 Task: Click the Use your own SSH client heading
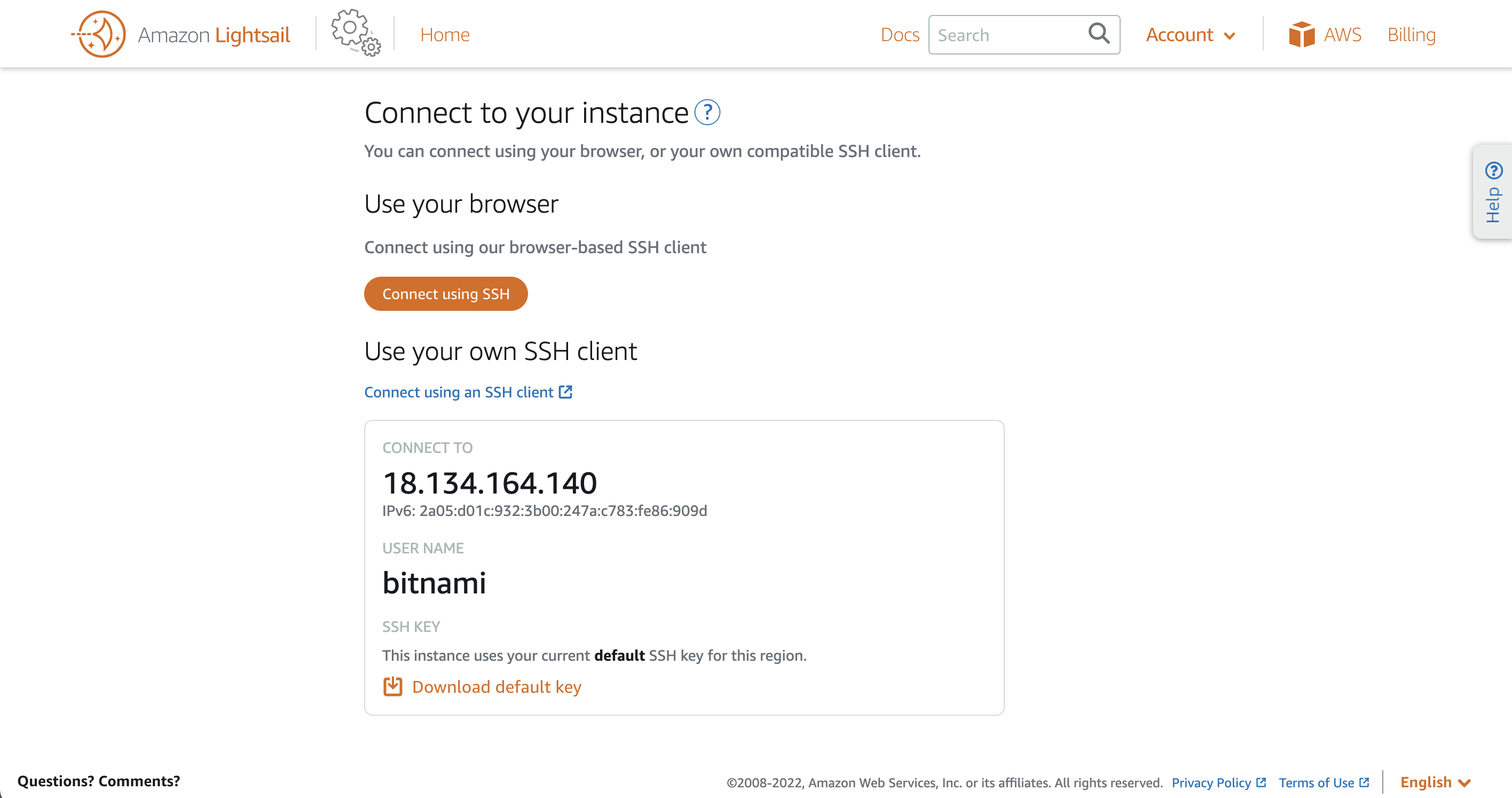[x=501, y=351]
